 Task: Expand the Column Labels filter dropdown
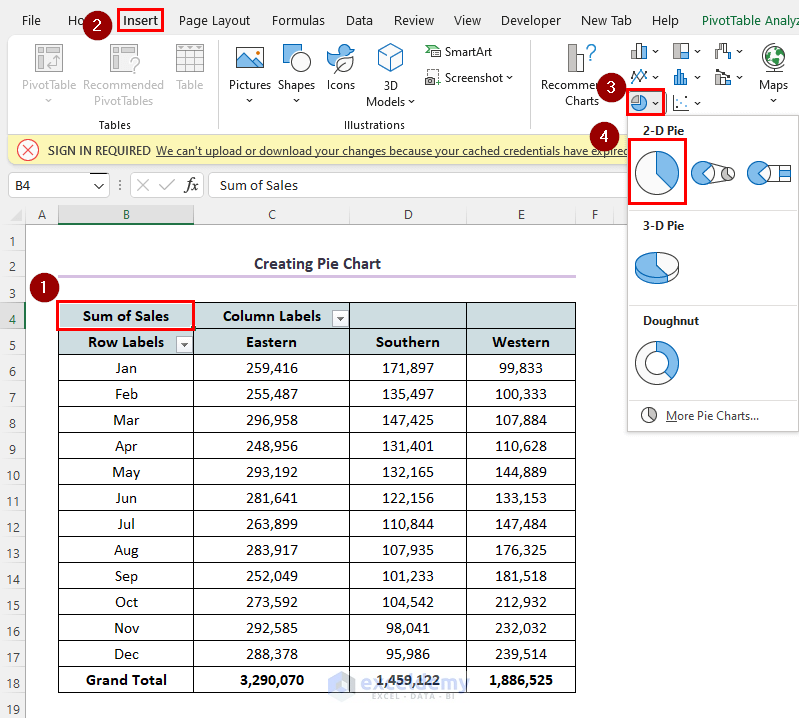[340, 317]
